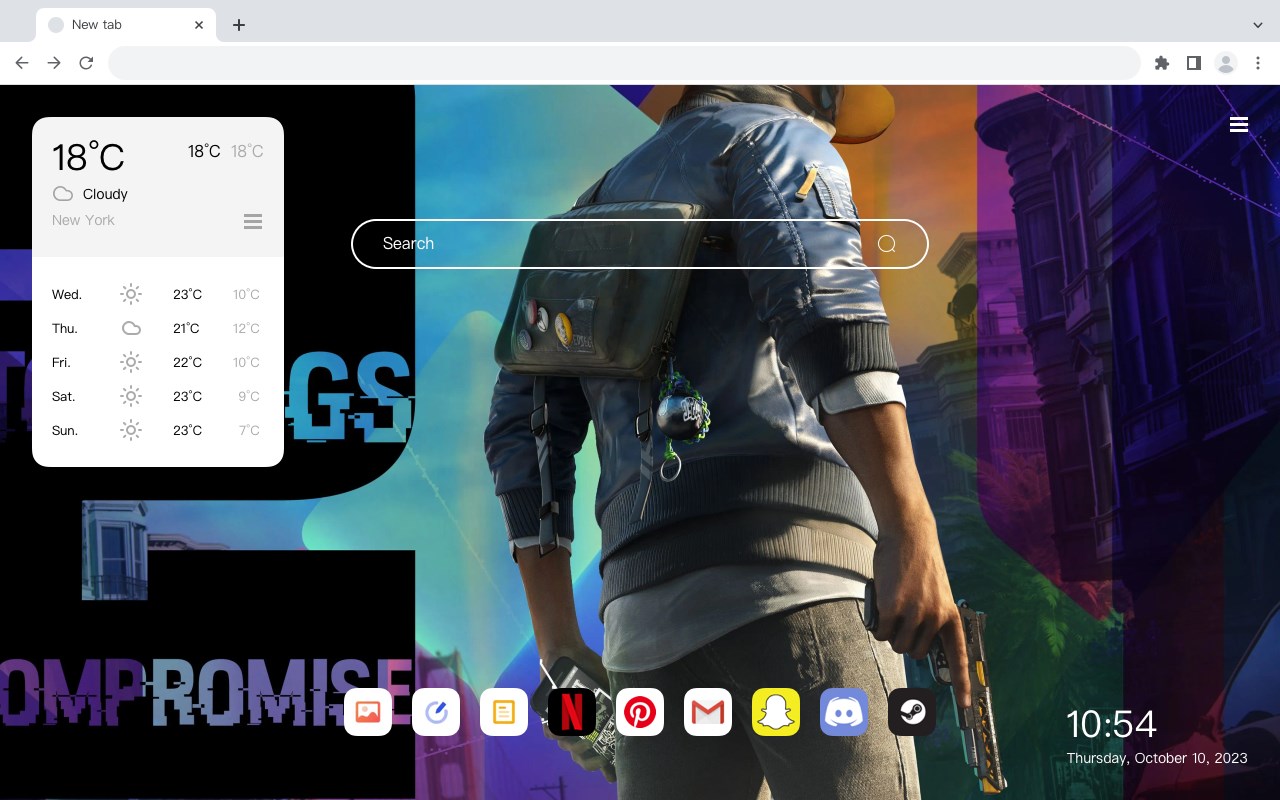Click the 10:54 clock display
This screenshot has width=1280, height=800.
point(1111,724)
